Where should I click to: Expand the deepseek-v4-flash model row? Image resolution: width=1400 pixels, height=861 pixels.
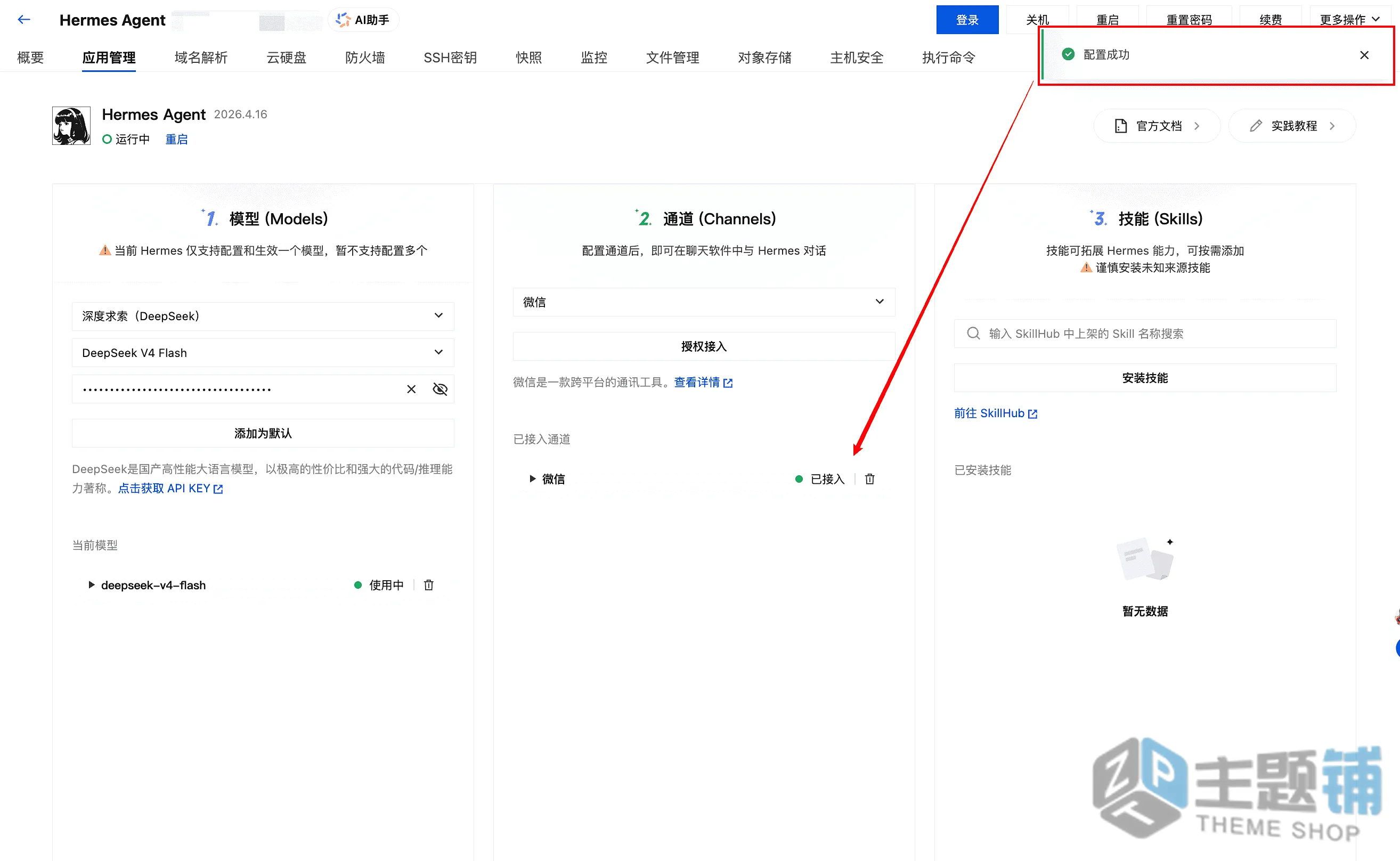point(91,586)
